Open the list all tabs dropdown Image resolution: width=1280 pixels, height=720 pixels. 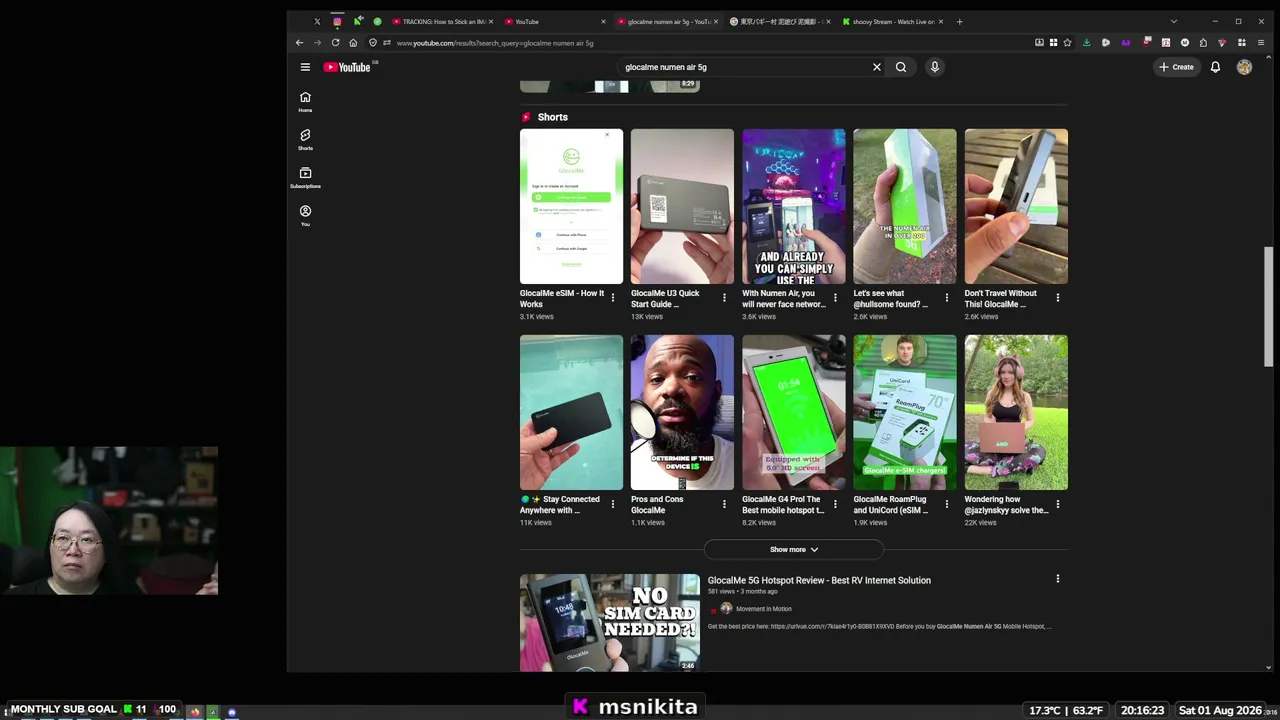(x=1174, y=21)
